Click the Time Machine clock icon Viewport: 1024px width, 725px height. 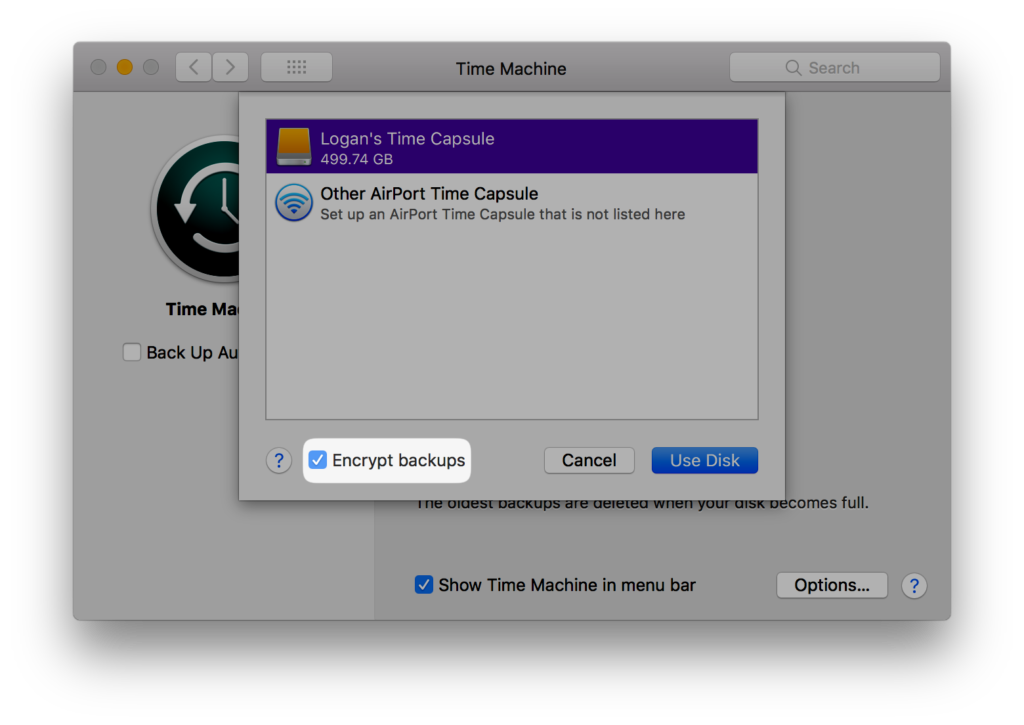(x=196, y=209)
